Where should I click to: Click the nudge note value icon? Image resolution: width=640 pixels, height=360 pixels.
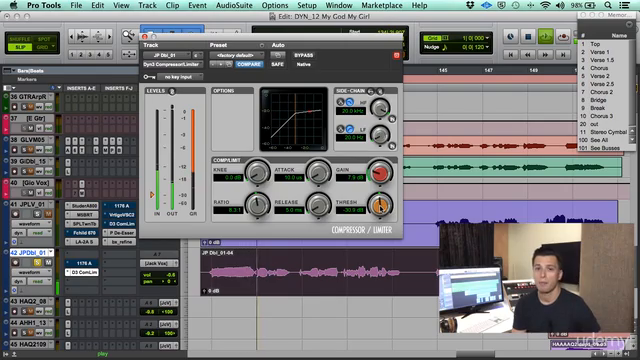pyautogui.click(x=444, y=47)
